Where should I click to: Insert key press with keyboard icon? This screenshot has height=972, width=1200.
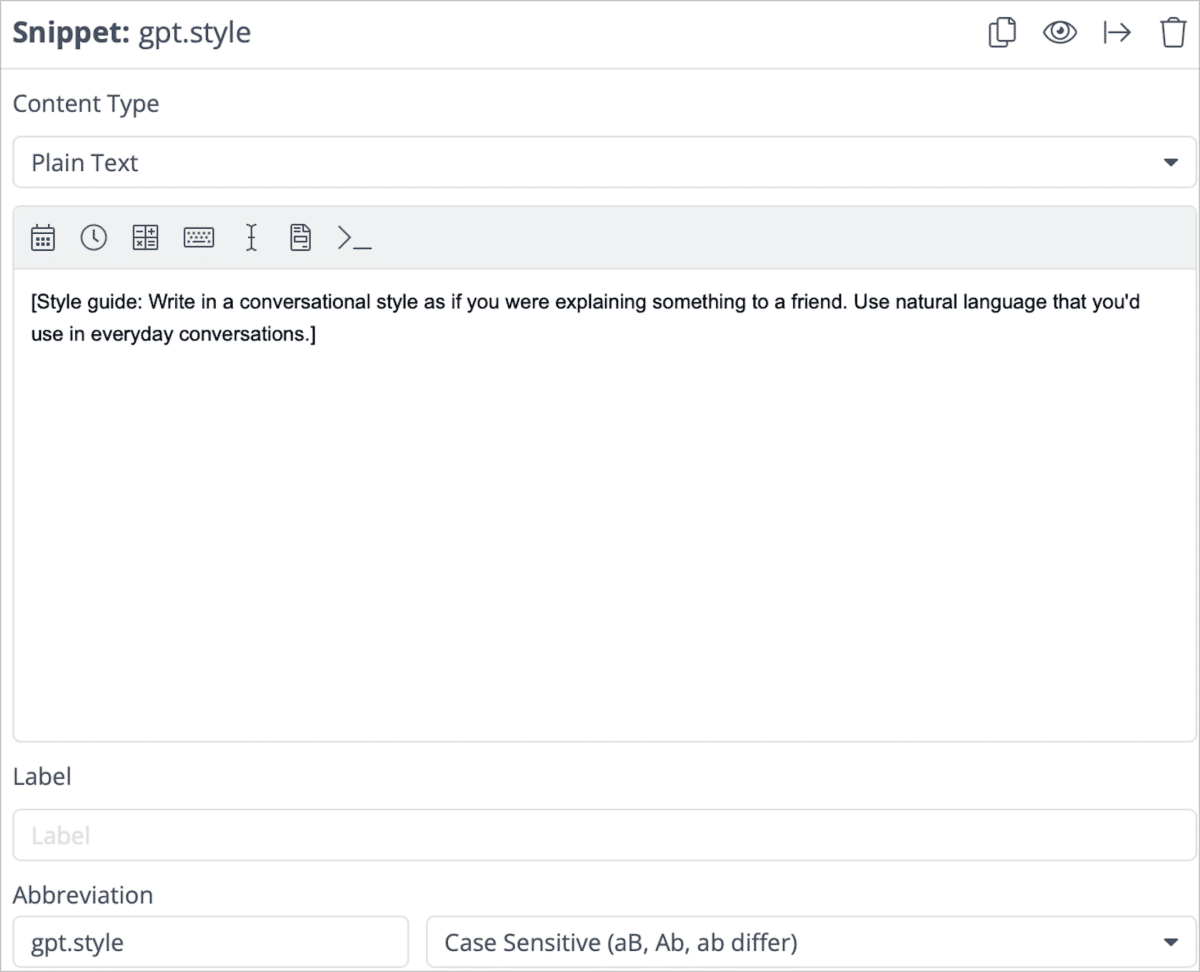[x=199, y=237]
